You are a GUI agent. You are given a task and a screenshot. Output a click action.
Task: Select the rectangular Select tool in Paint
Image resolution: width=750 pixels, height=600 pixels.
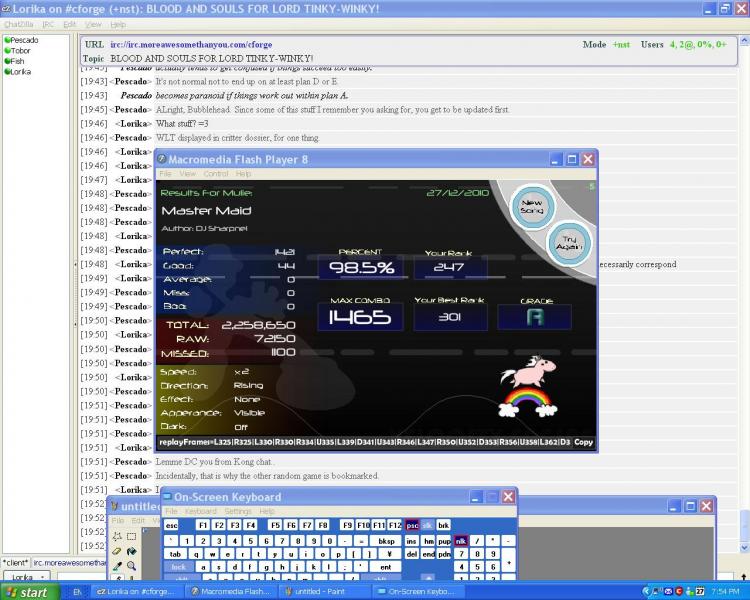click(x=131, y=536)
